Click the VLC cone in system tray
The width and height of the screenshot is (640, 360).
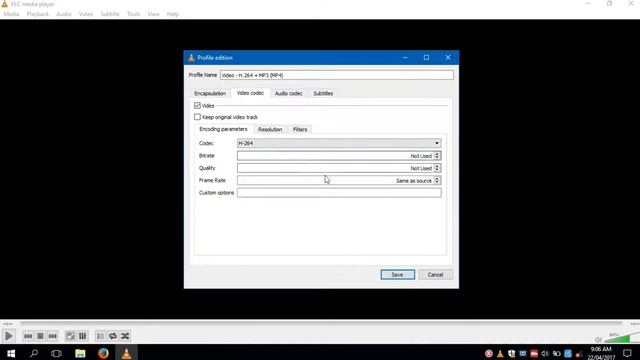pos(500,353)
